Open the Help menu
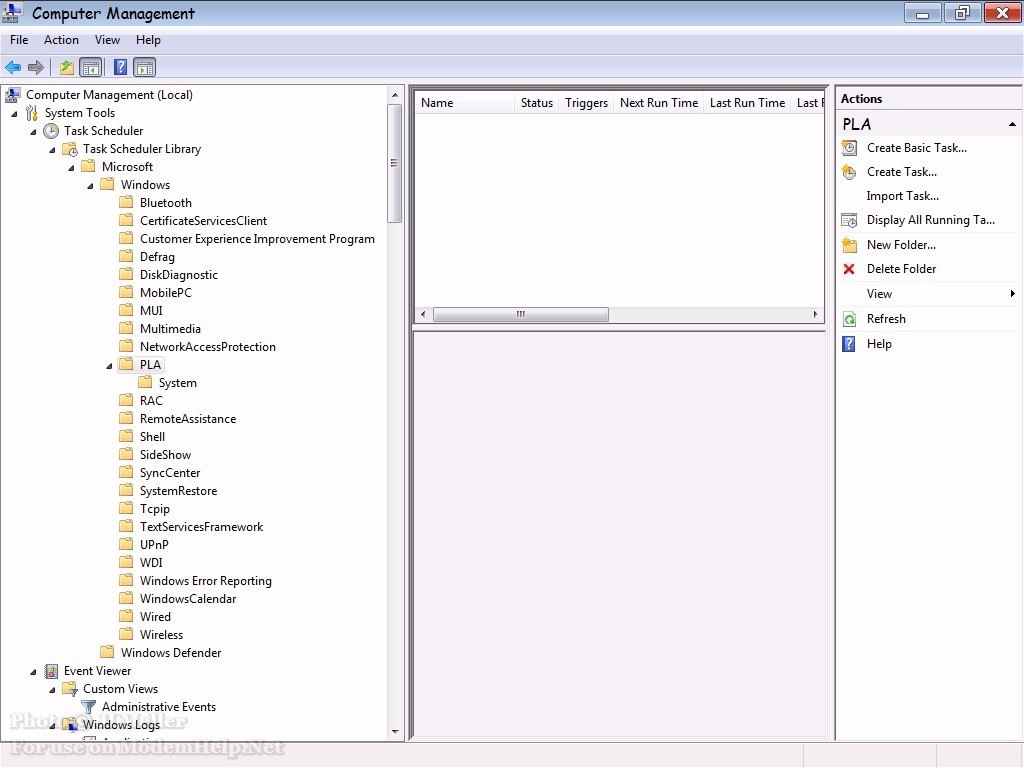 (148, 40)
